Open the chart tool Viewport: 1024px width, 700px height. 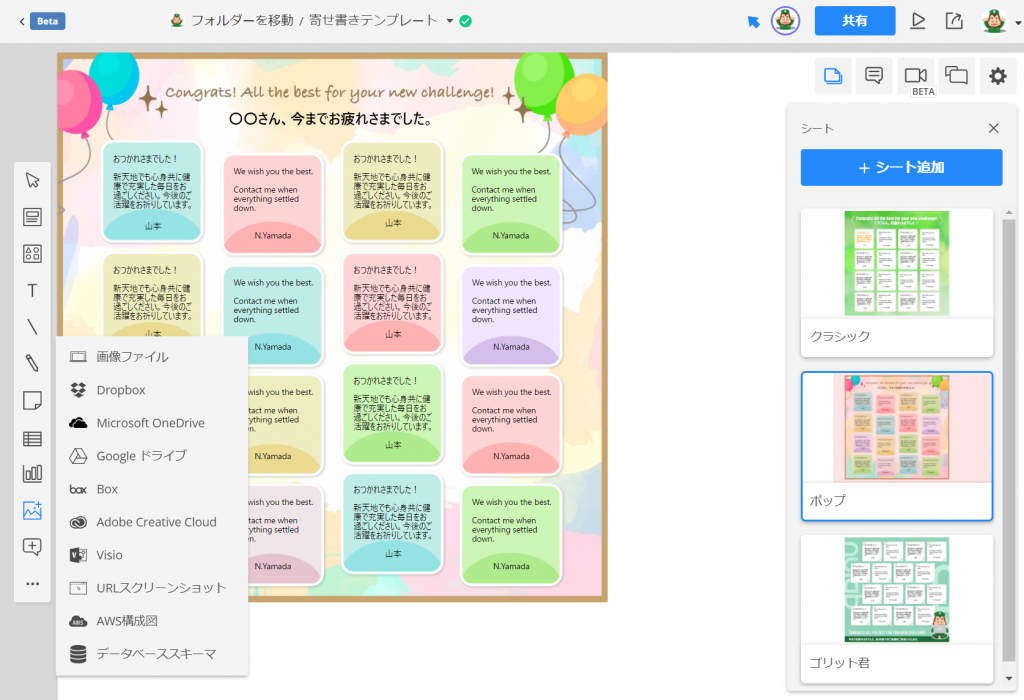pyautogui.click(x=32, y=474)
